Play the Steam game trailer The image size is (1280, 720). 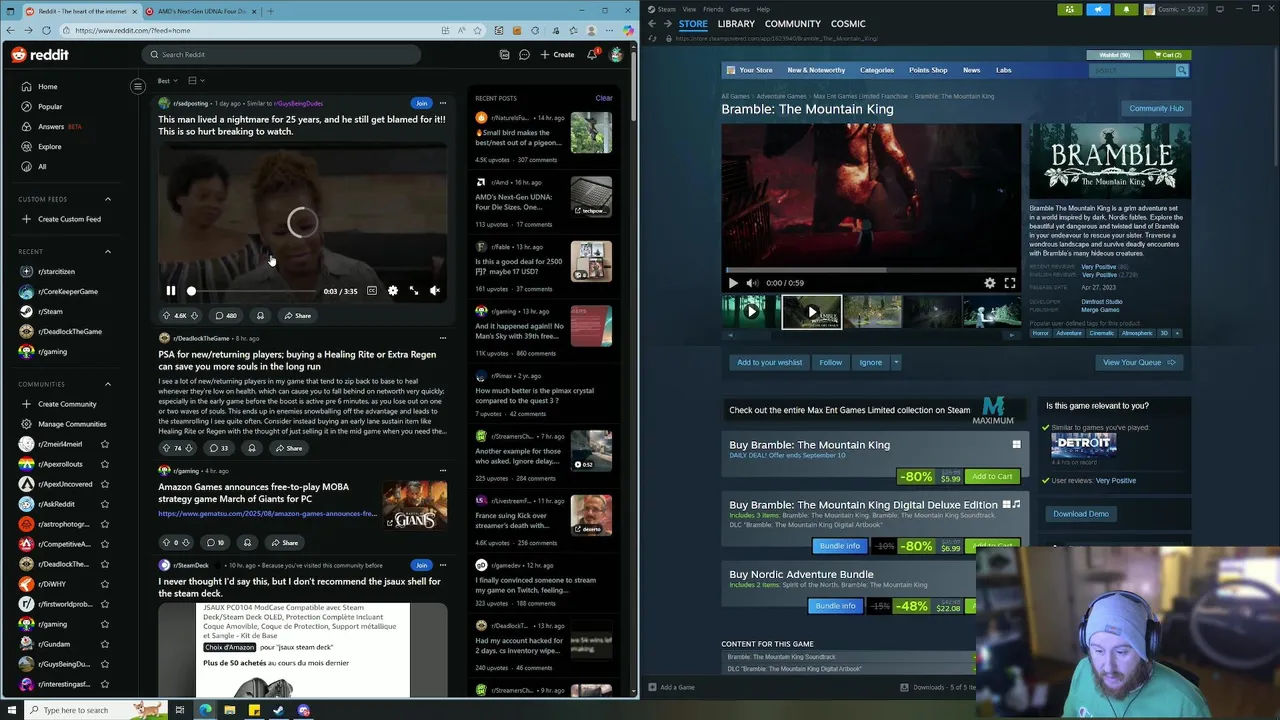tap(733, 283)
